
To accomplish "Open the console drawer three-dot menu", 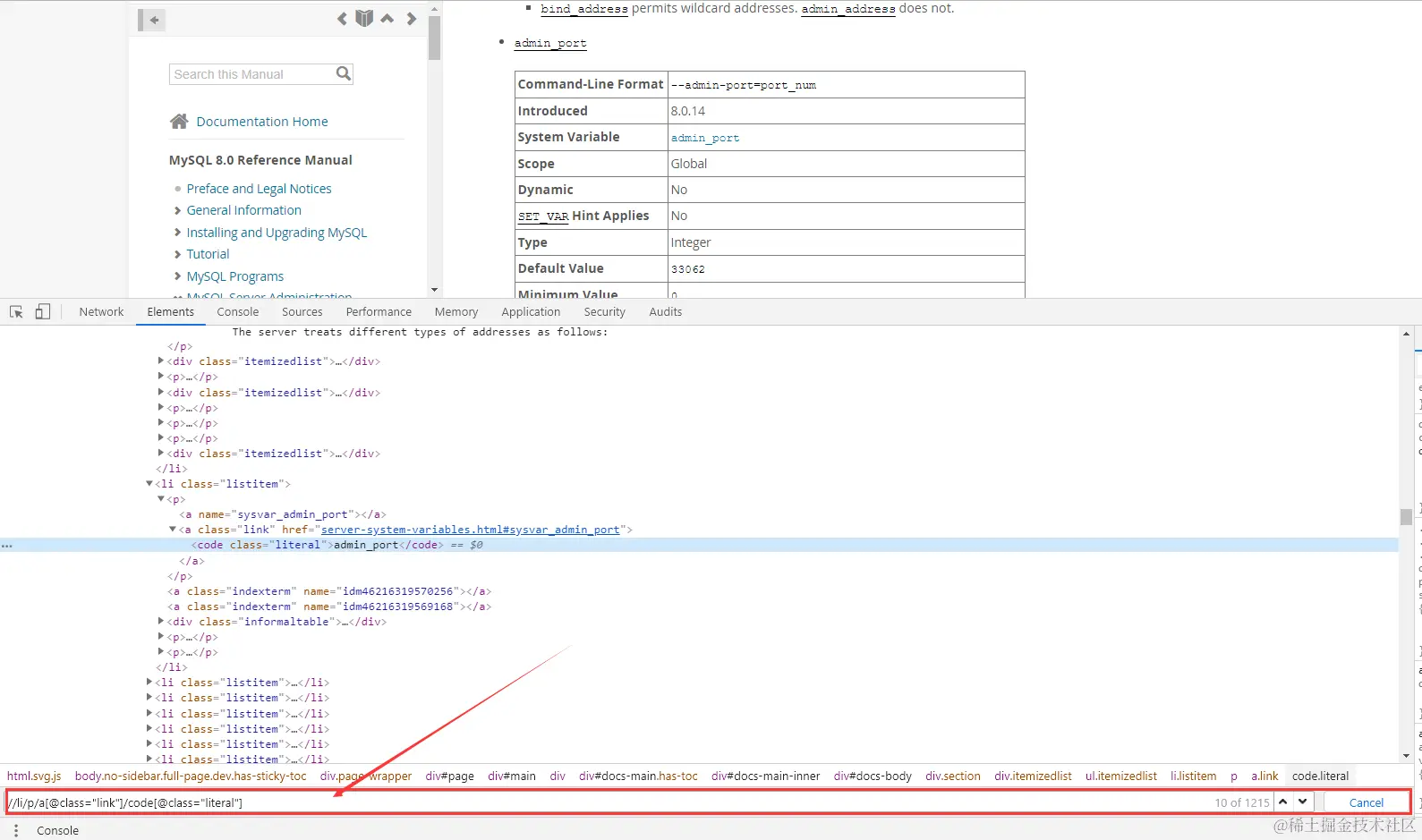I will (x=15, y=831).
